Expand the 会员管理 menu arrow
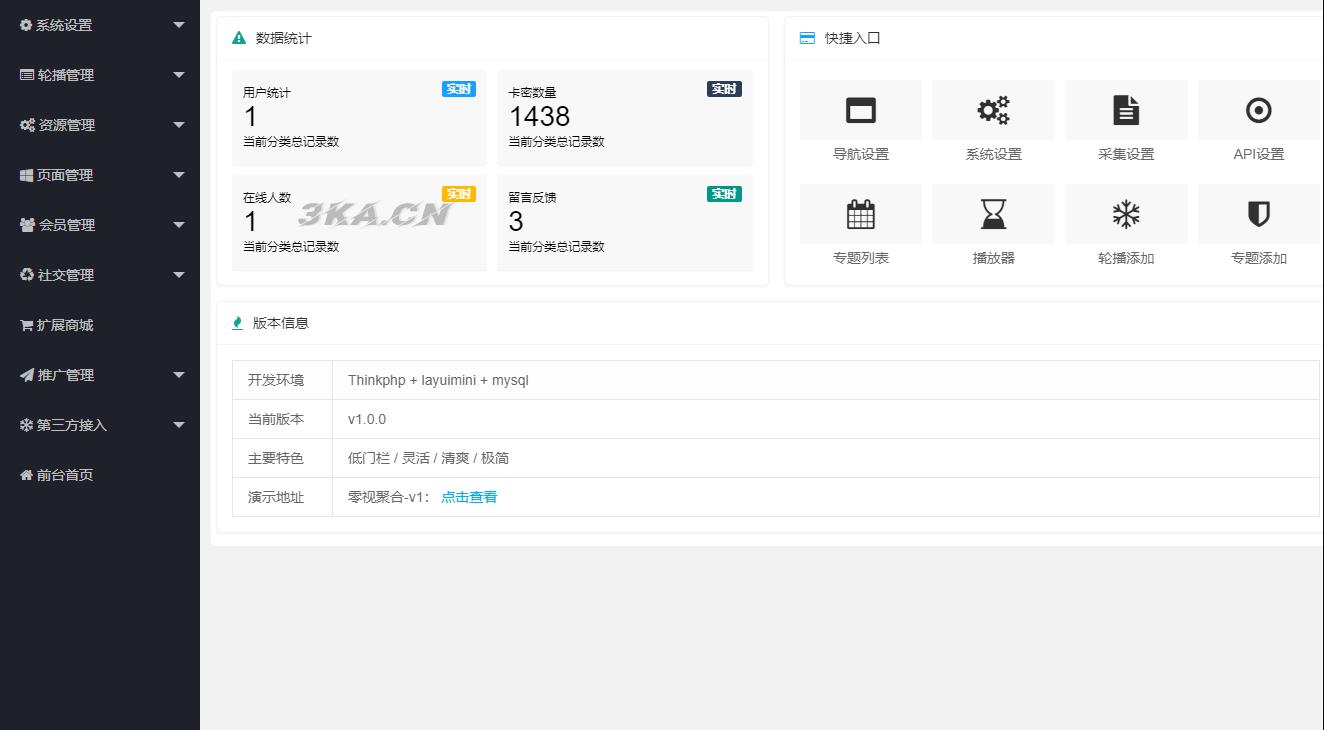The height and width of the screenshot is (730, 1324). point(179,225)
